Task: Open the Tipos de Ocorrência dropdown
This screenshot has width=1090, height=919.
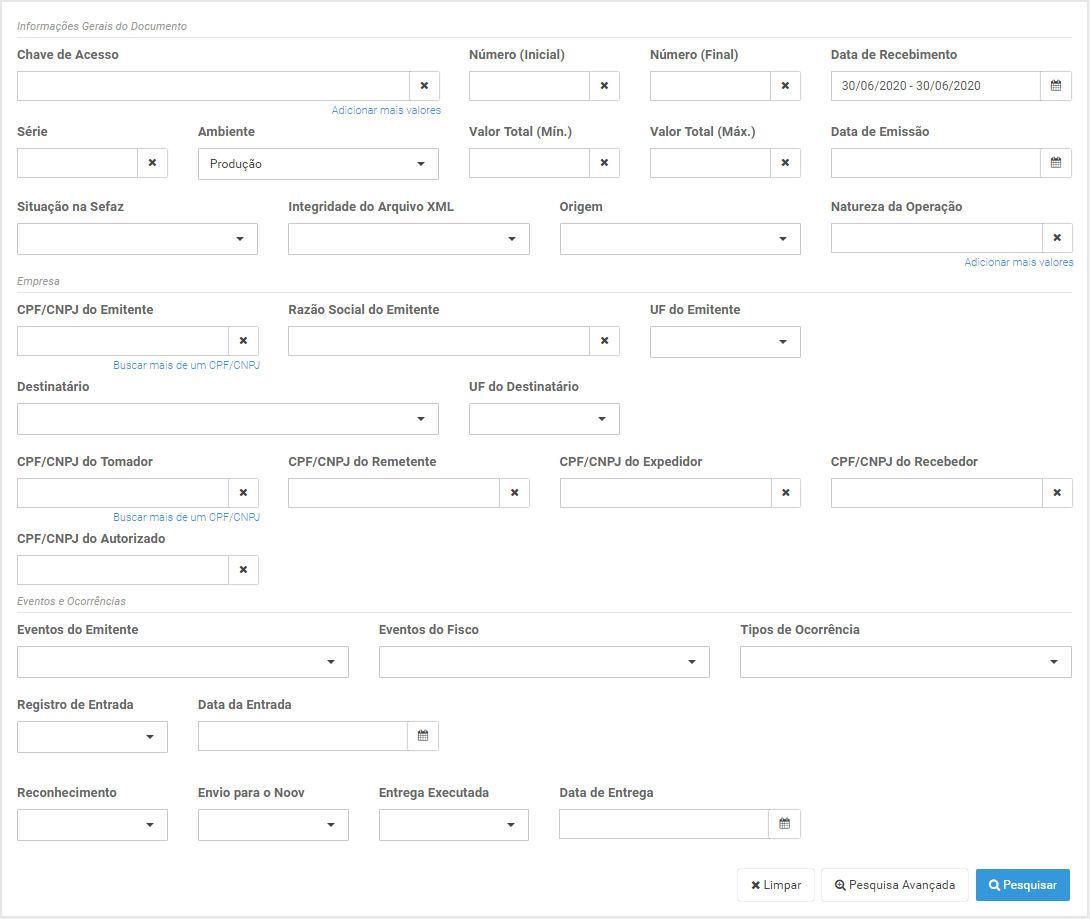Action: pos(906,662)
